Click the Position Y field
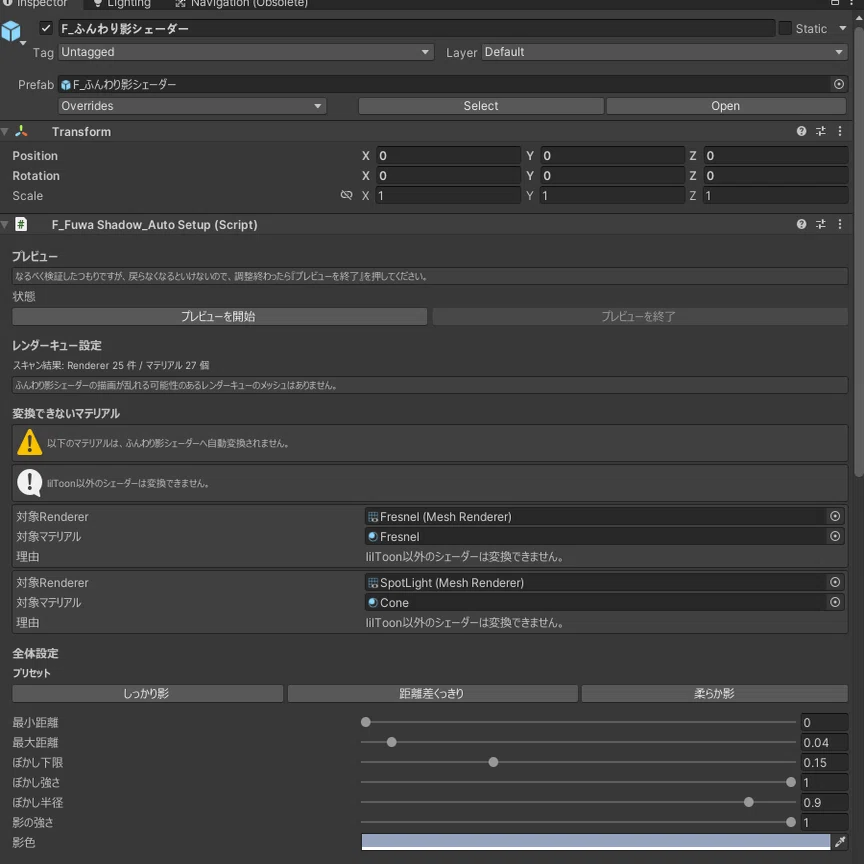This screenshot has width=864, height=864. 612,155
